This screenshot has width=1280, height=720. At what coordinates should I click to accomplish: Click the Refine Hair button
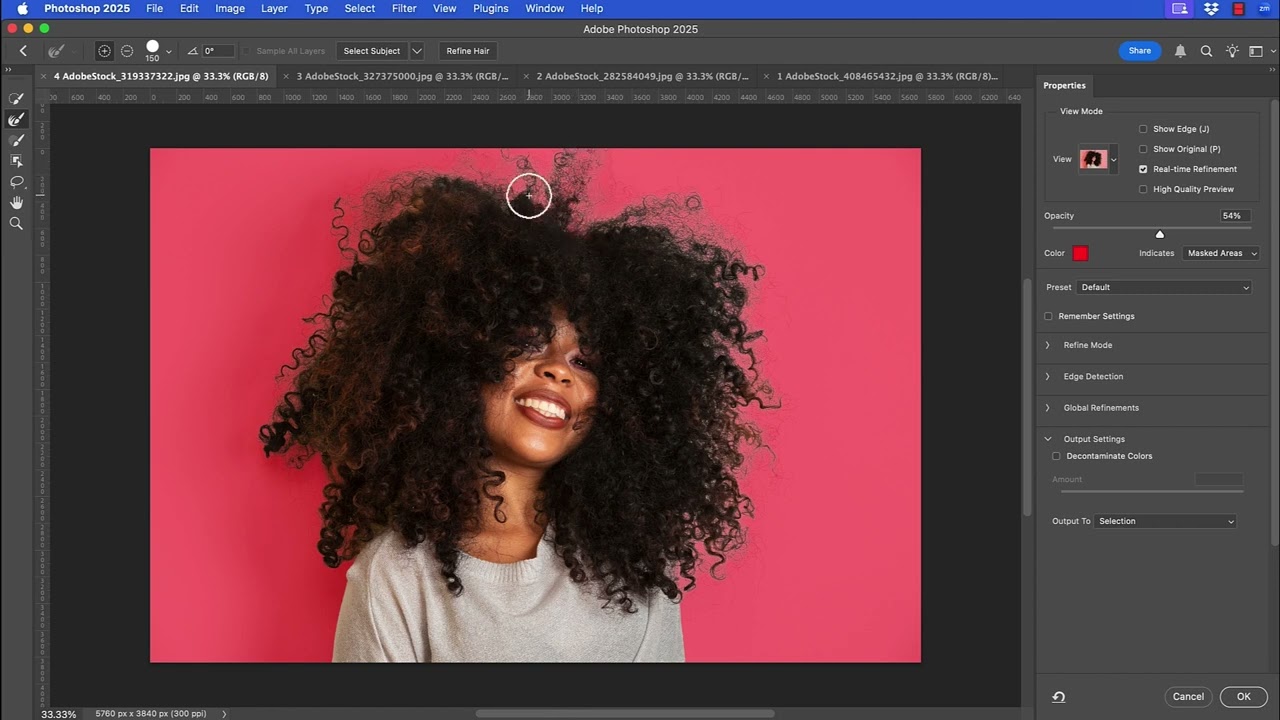468,51
